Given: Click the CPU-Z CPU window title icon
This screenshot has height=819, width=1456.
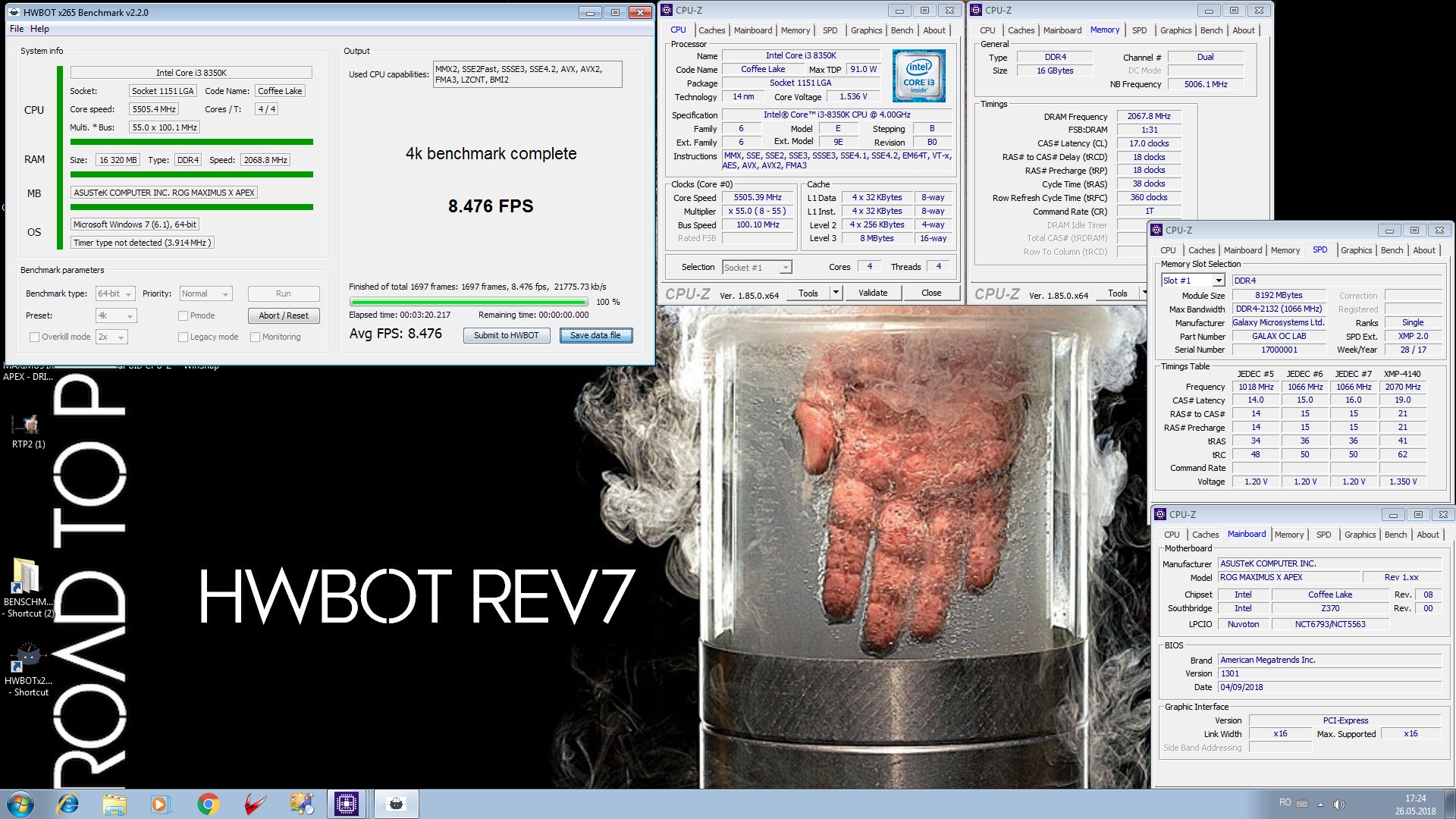Looking at the screenshot, I should tap(667, 10).
